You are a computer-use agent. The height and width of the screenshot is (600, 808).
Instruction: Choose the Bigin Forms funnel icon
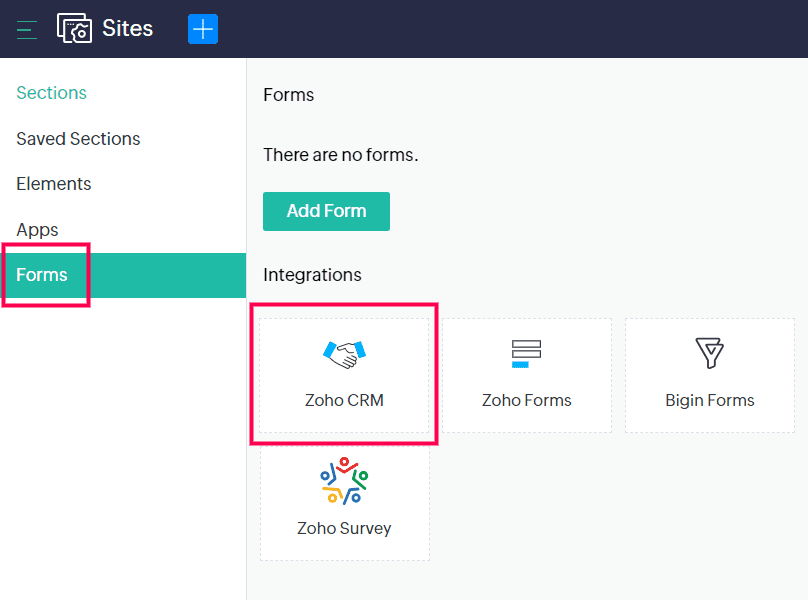(709, 353)
